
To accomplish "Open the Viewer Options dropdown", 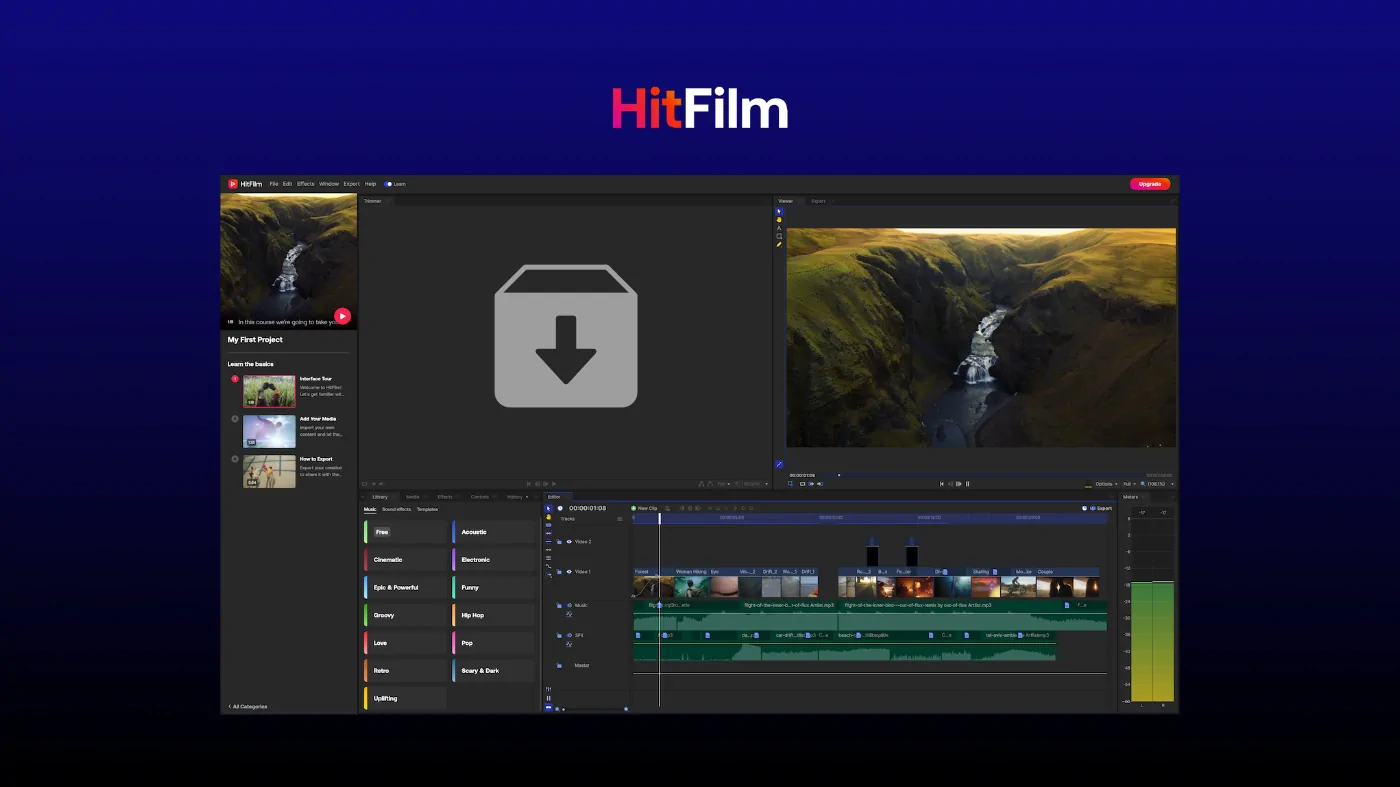I will click(1107, 484).
